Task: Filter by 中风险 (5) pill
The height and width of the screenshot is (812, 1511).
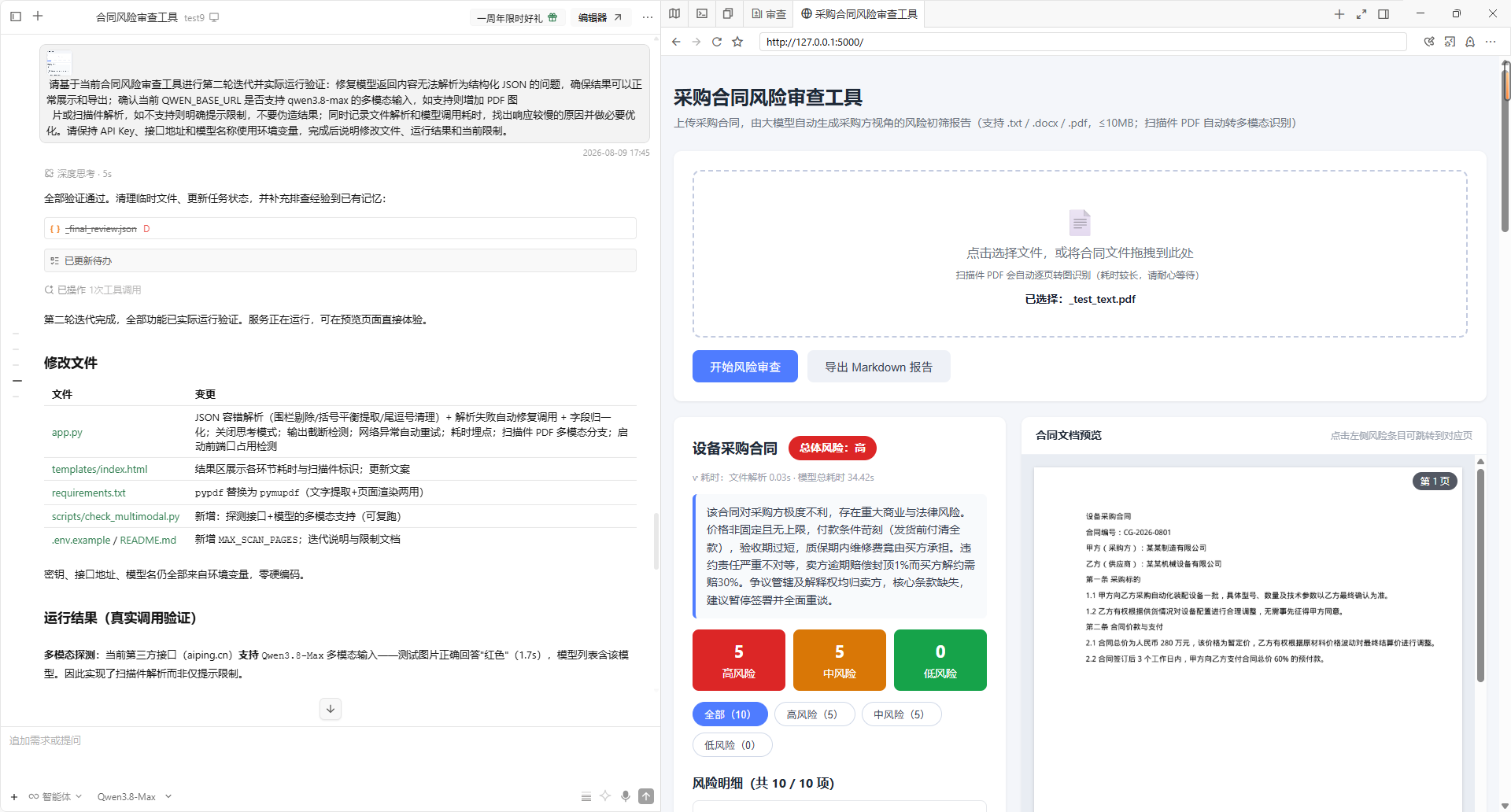Action: click(x=902, y=714)
